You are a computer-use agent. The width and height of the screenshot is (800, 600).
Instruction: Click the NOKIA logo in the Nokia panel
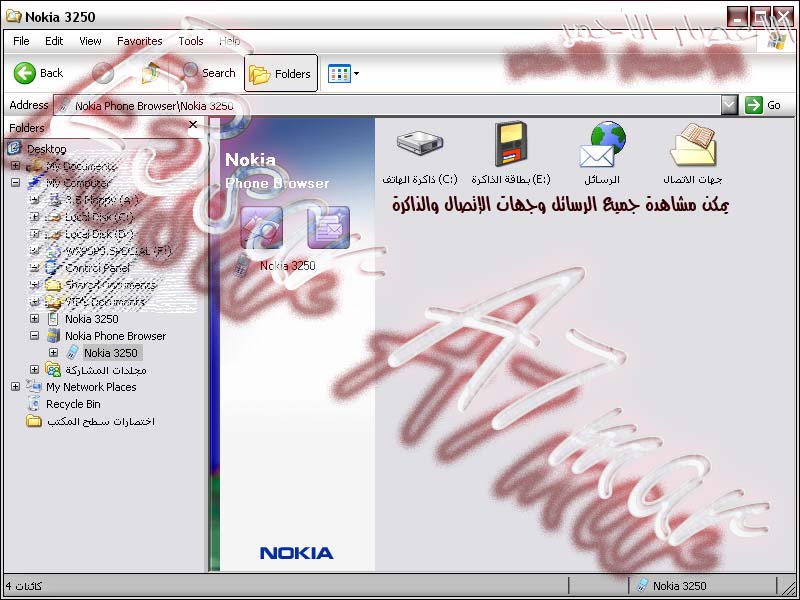click(296, 553)
